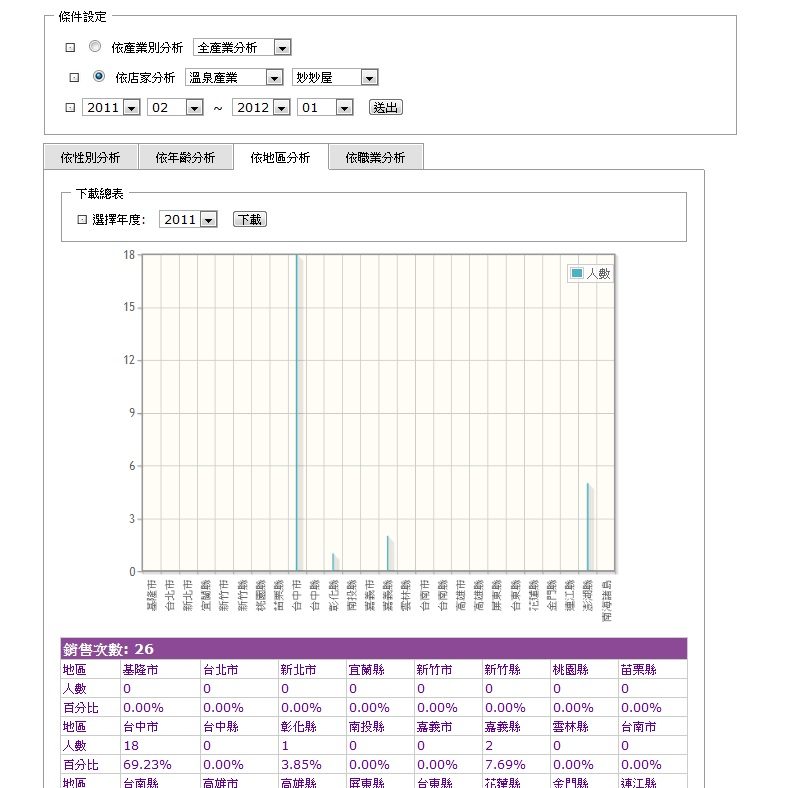Click the small square icon before the date range
The image size is (789, 788).
pyautogui.click(x=70, y=108)
